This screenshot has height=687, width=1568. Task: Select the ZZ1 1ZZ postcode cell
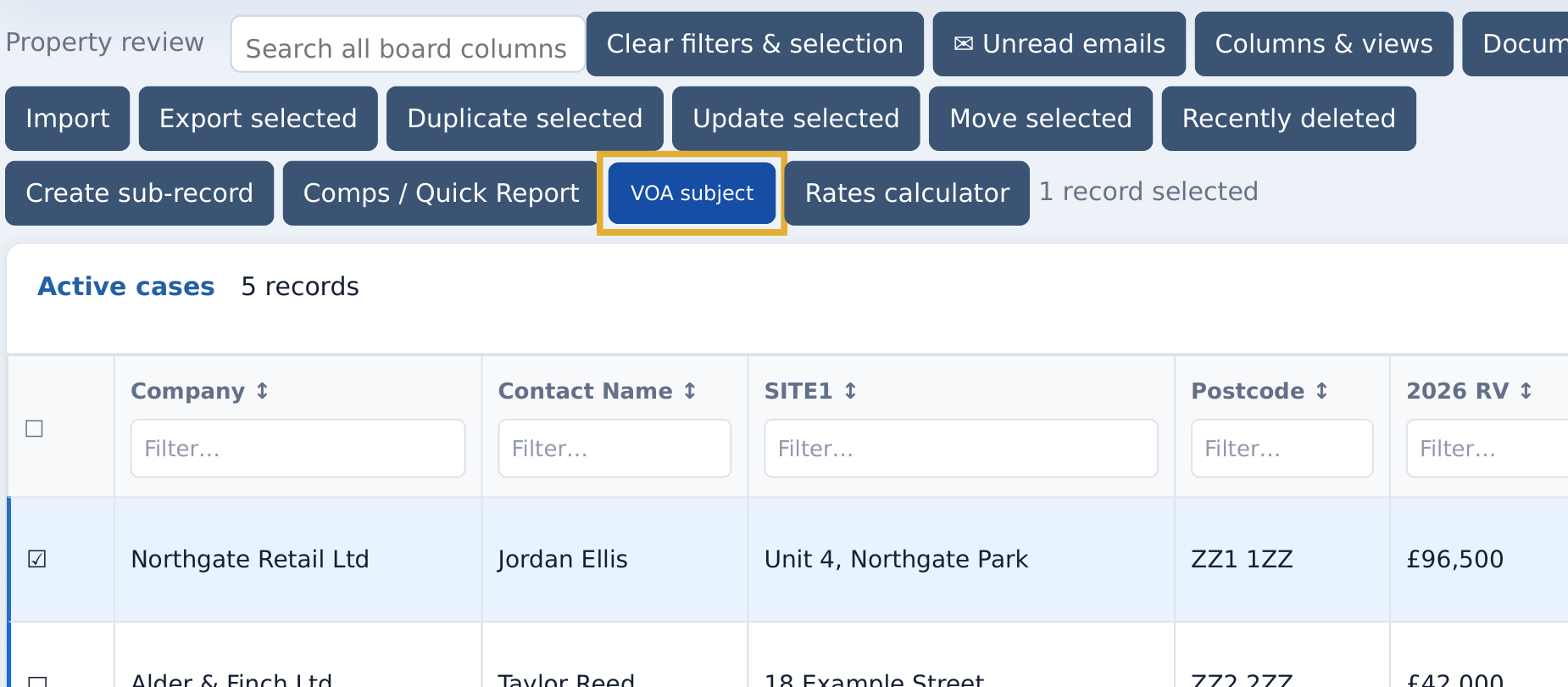[1282, 560]
